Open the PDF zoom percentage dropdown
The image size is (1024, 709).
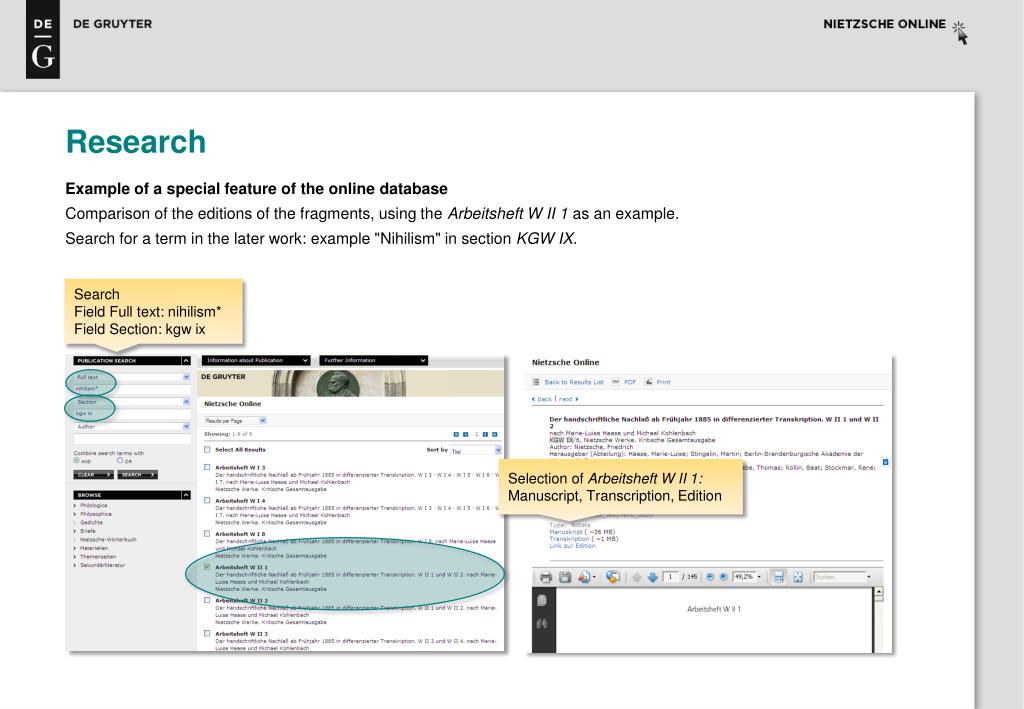coord(758,577)
